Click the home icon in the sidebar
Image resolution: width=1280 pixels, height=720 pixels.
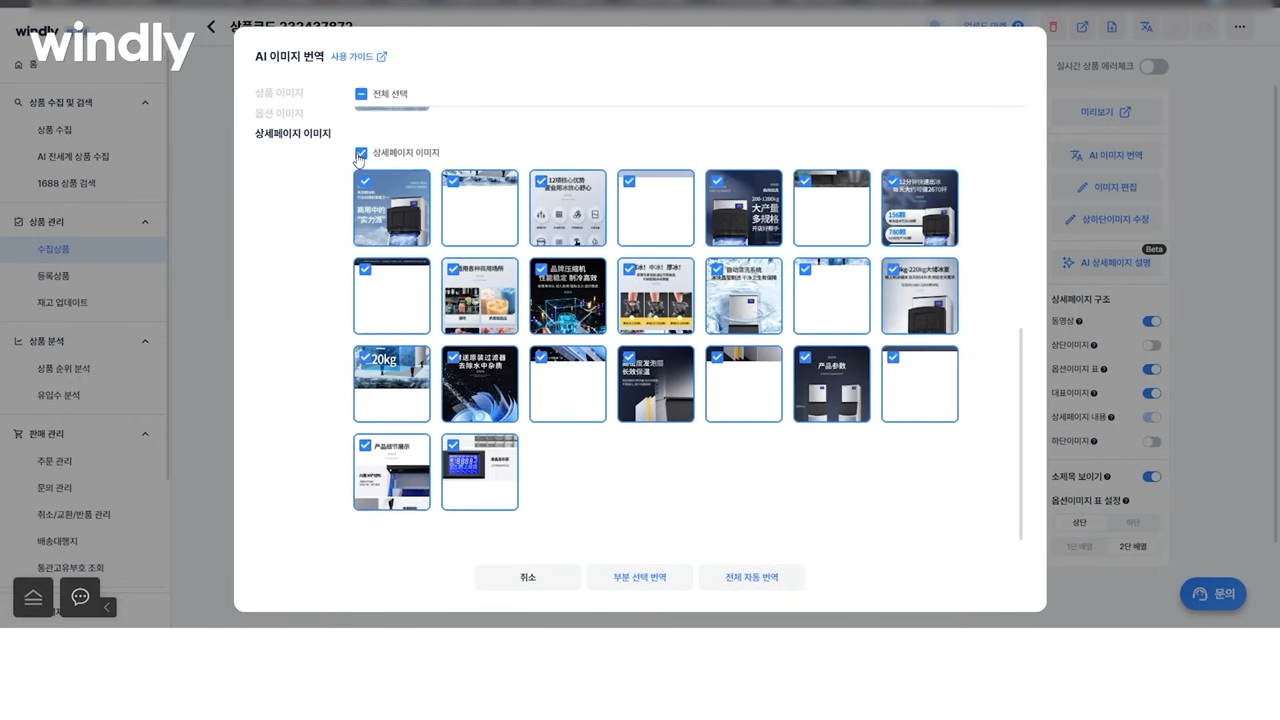(x=19, y=64)
